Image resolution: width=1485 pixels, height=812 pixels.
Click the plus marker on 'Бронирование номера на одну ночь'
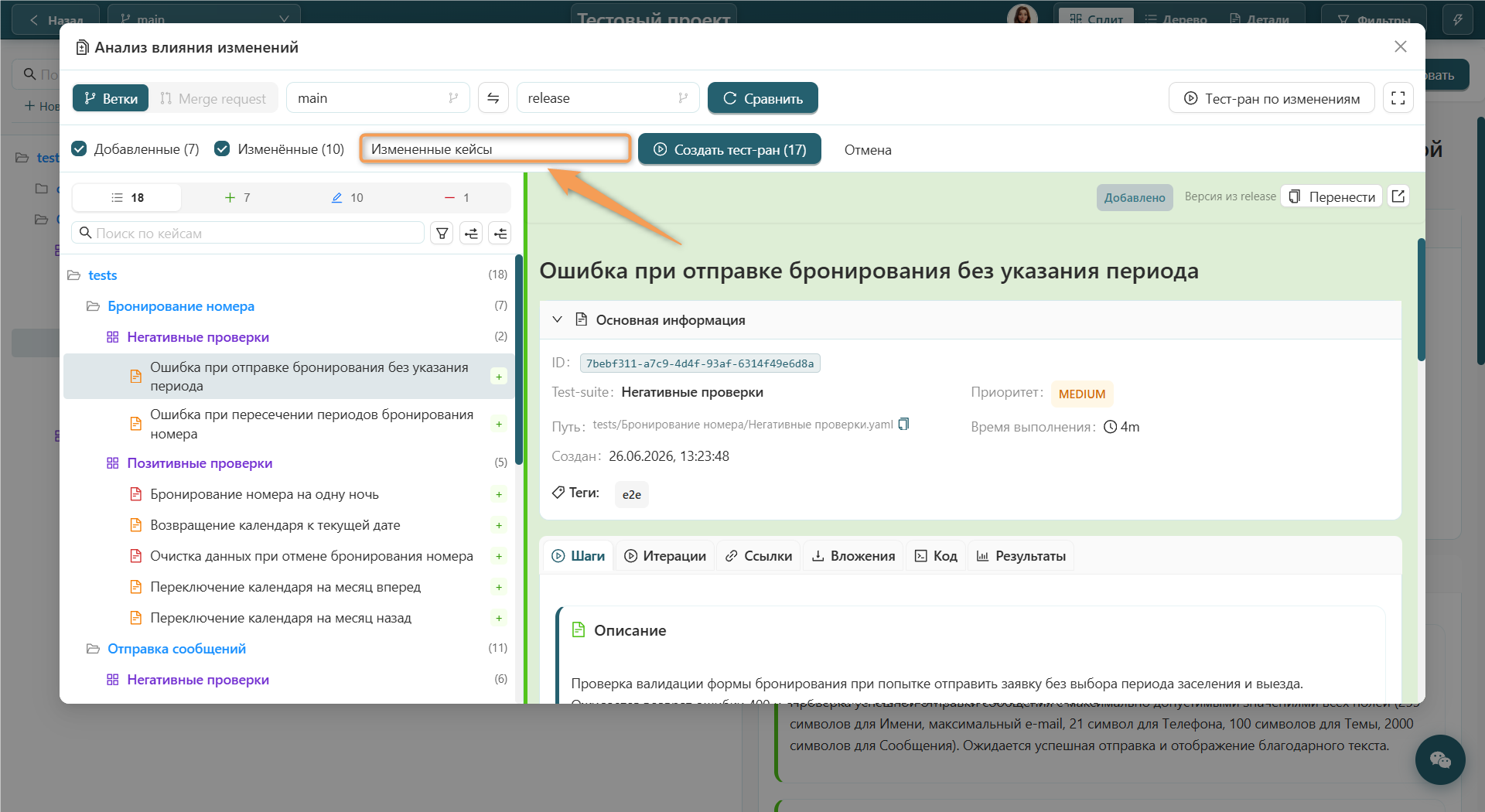[x=499, y=494]
